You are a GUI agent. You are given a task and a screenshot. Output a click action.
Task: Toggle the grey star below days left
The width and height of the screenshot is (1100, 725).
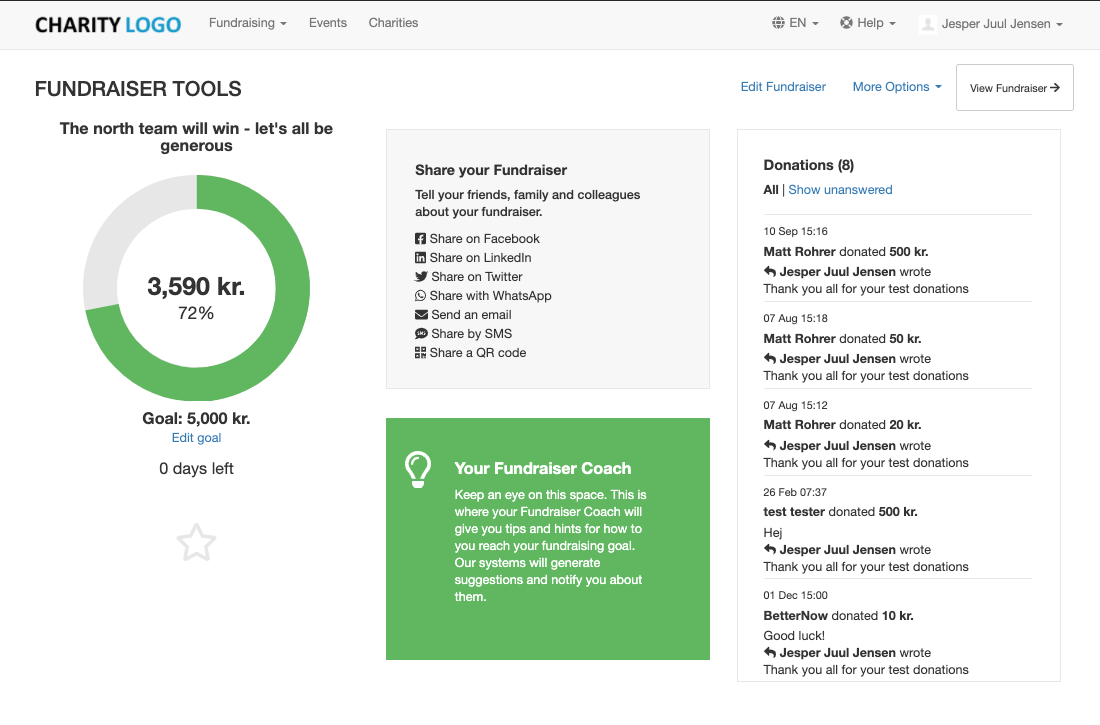click(196, 543)
